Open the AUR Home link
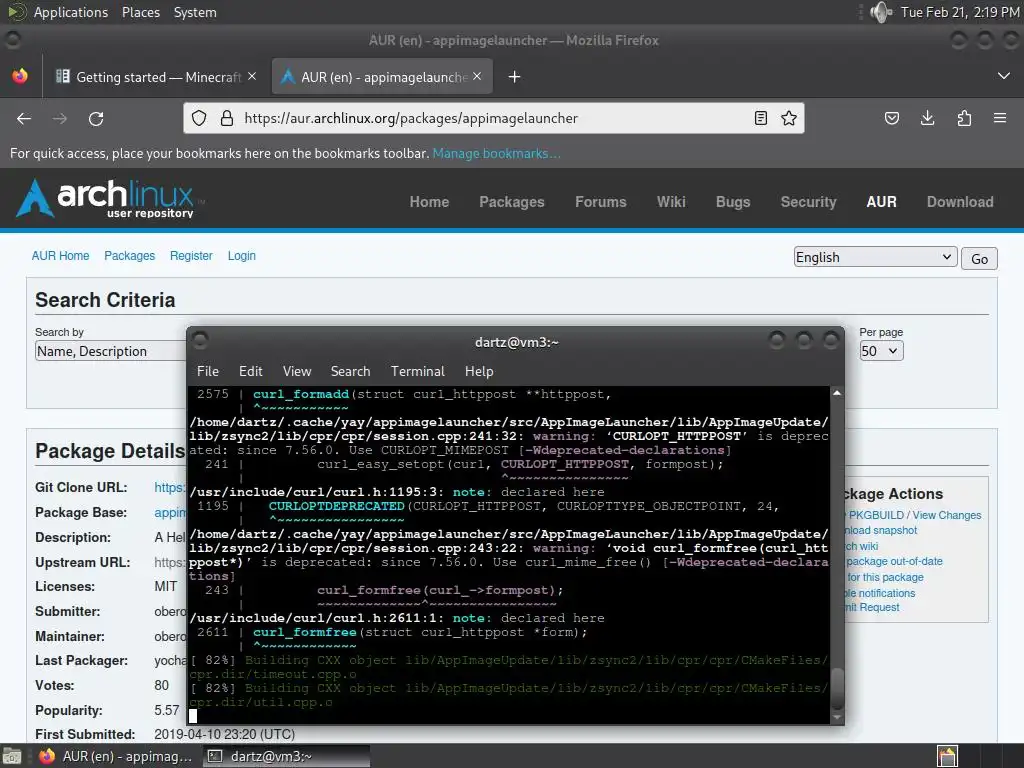Screen dimensions: 1024x768 61,256
